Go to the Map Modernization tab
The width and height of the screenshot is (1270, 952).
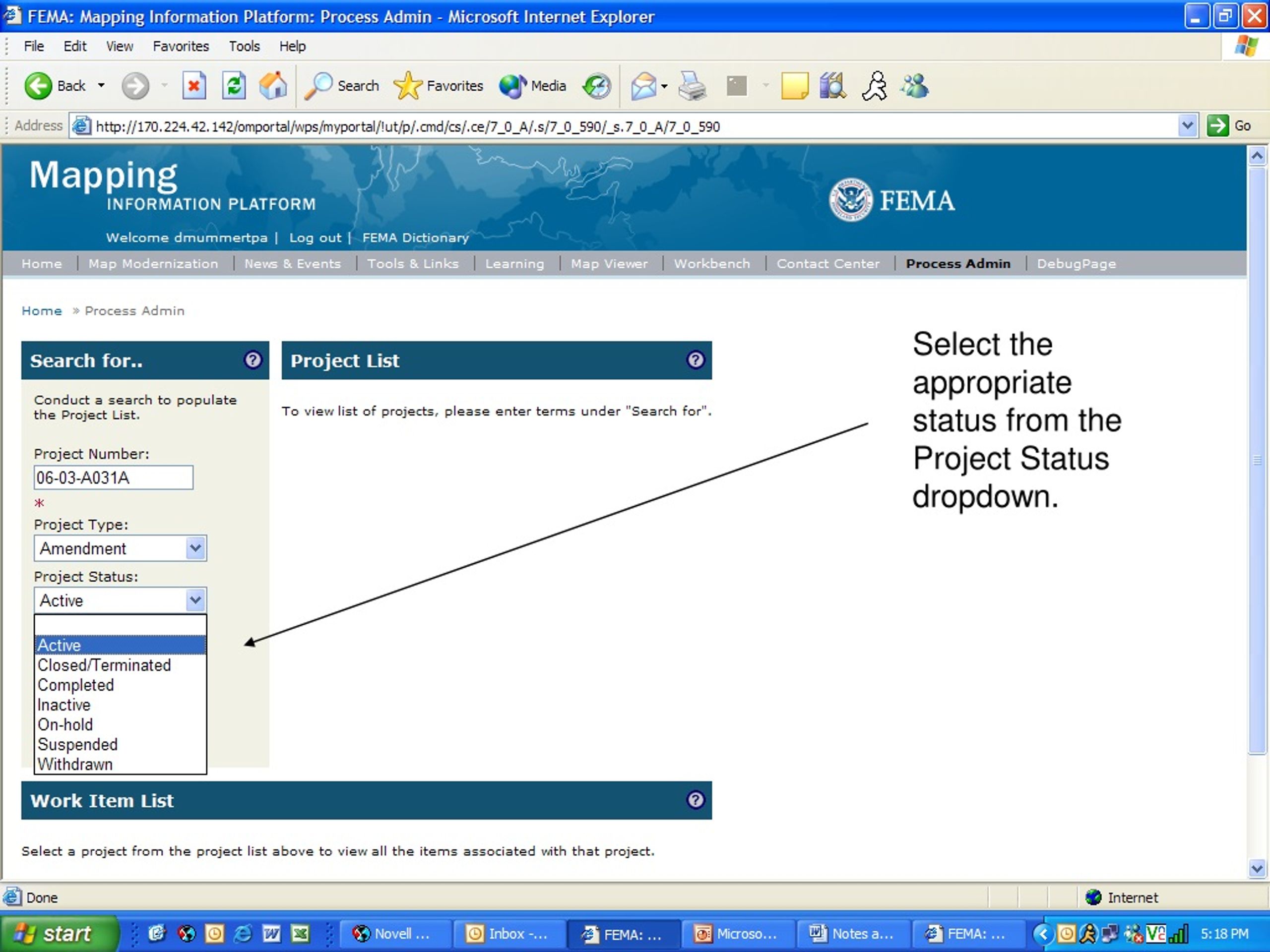tap(153, 263)
